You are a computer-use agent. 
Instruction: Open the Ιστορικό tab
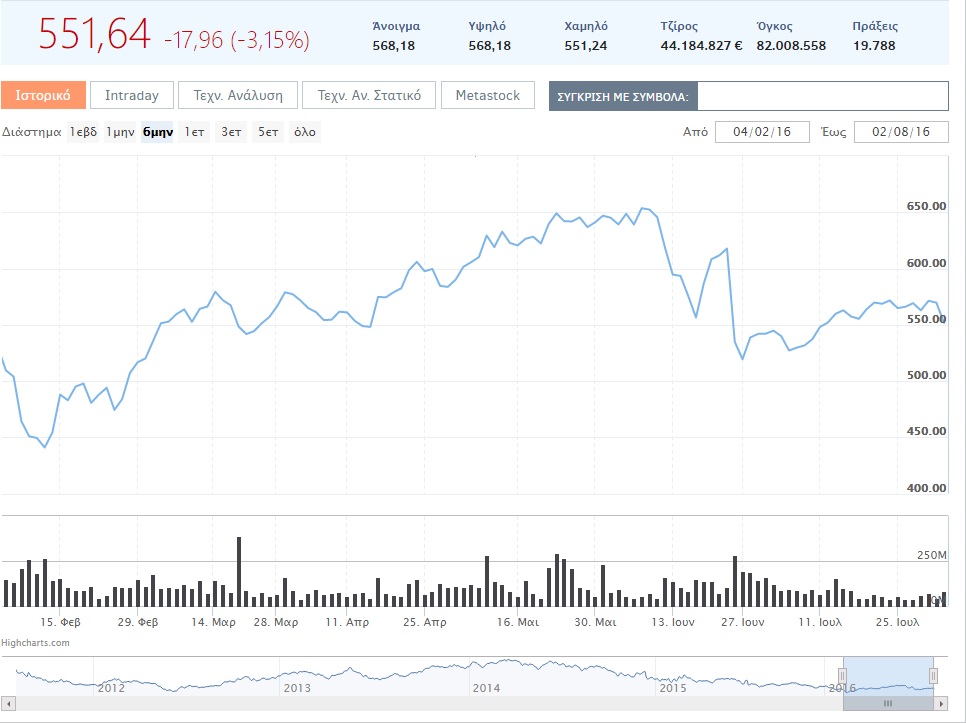click(x=43, y=96)
